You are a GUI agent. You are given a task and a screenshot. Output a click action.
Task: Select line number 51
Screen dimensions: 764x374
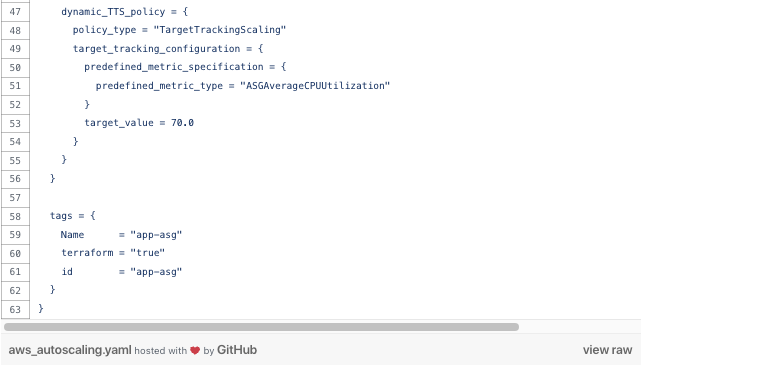[x=15, y=86]
